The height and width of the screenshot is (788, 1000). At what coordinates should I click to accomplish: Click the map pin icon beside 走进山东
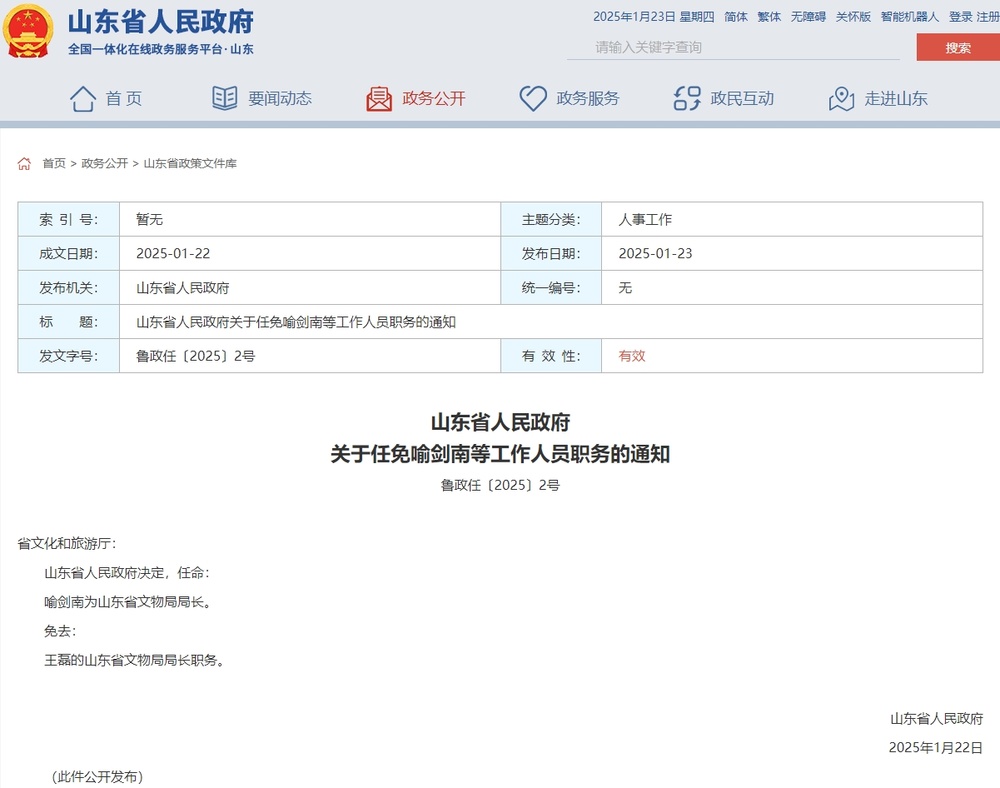(x=841, y=98)
